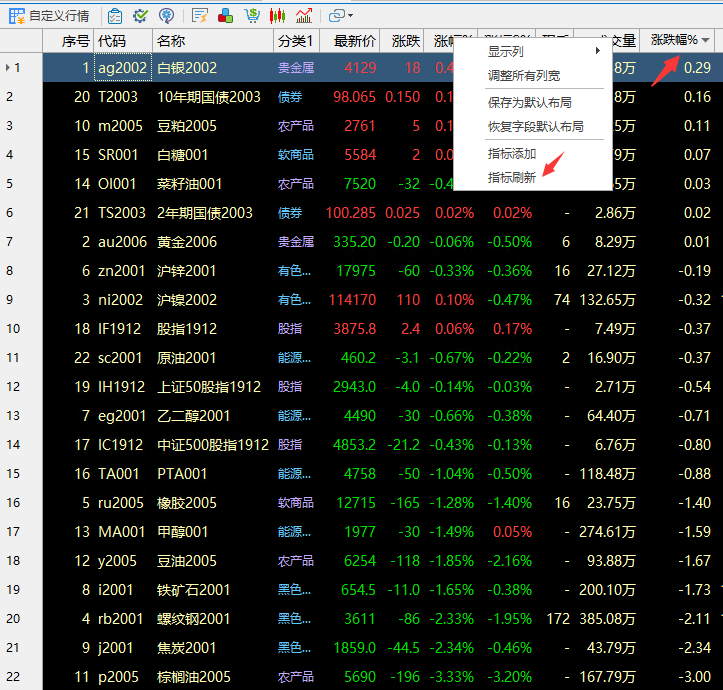
Task: Select the ag2002 code cell
Action: 123,68
